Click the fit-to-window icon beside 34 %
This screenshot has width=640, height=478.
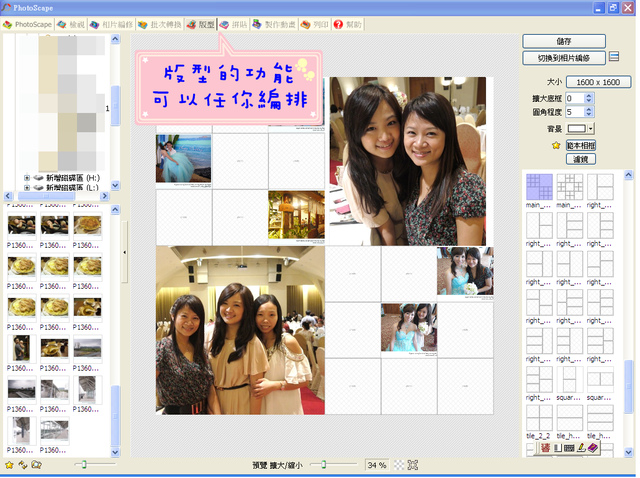point(413,465)
